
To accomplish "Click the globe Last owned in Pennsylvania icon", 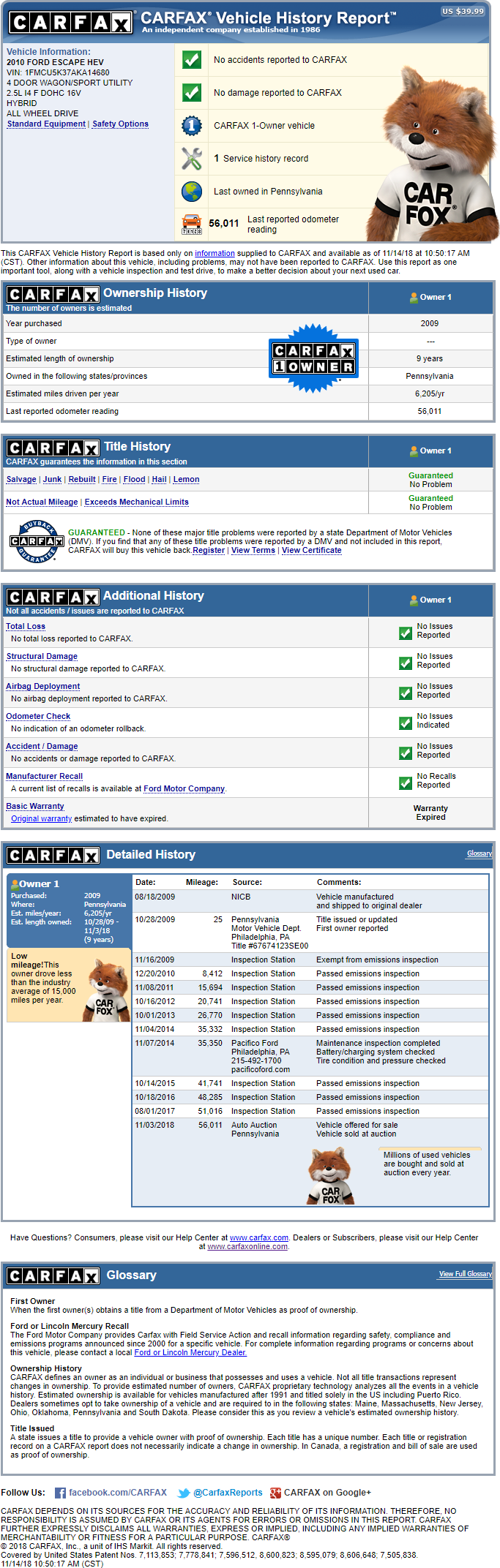I will [192, 192].
